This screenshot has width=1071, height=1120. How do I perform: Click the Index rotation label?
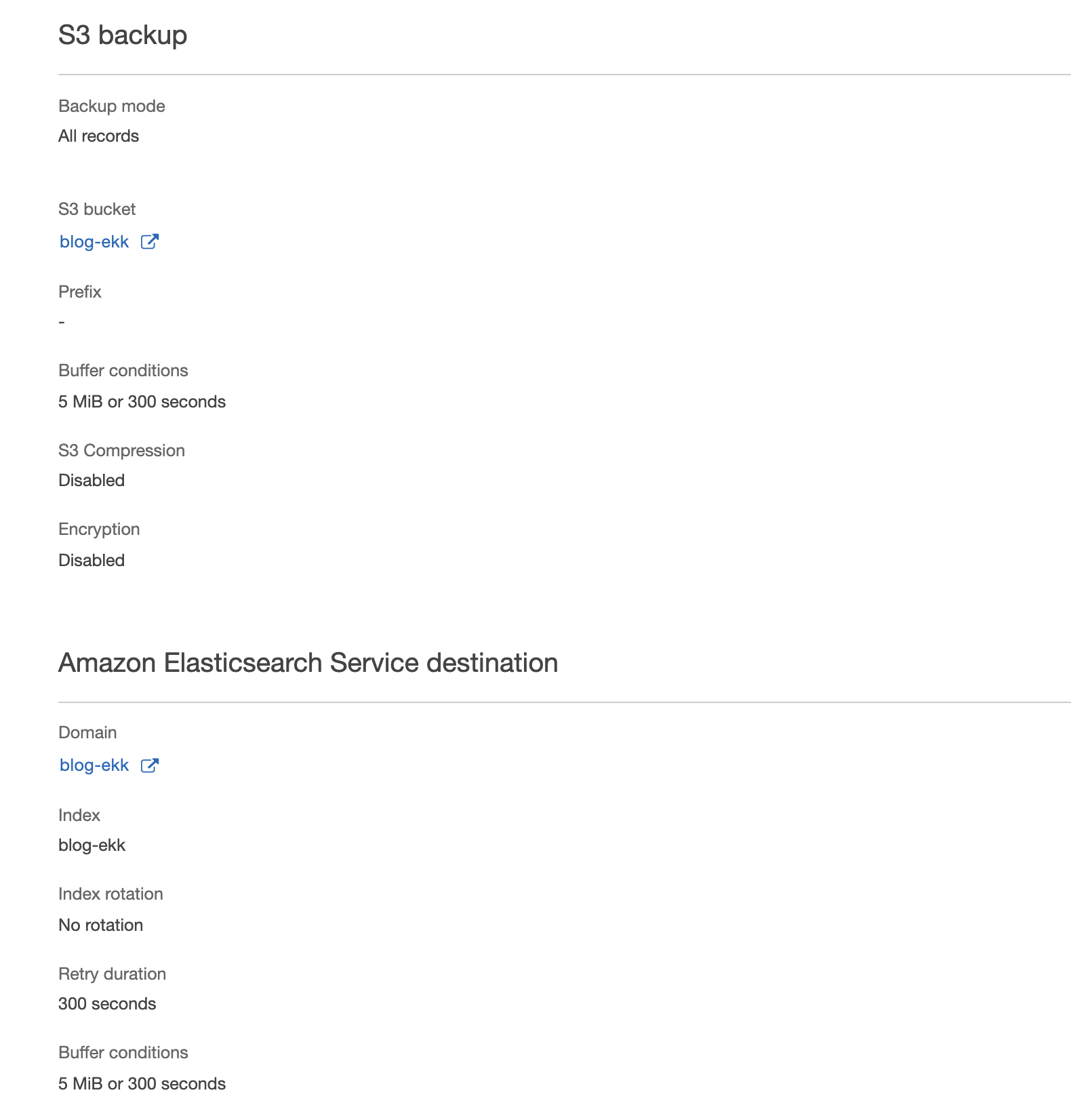pyautogui.click(x=110, y=894)
